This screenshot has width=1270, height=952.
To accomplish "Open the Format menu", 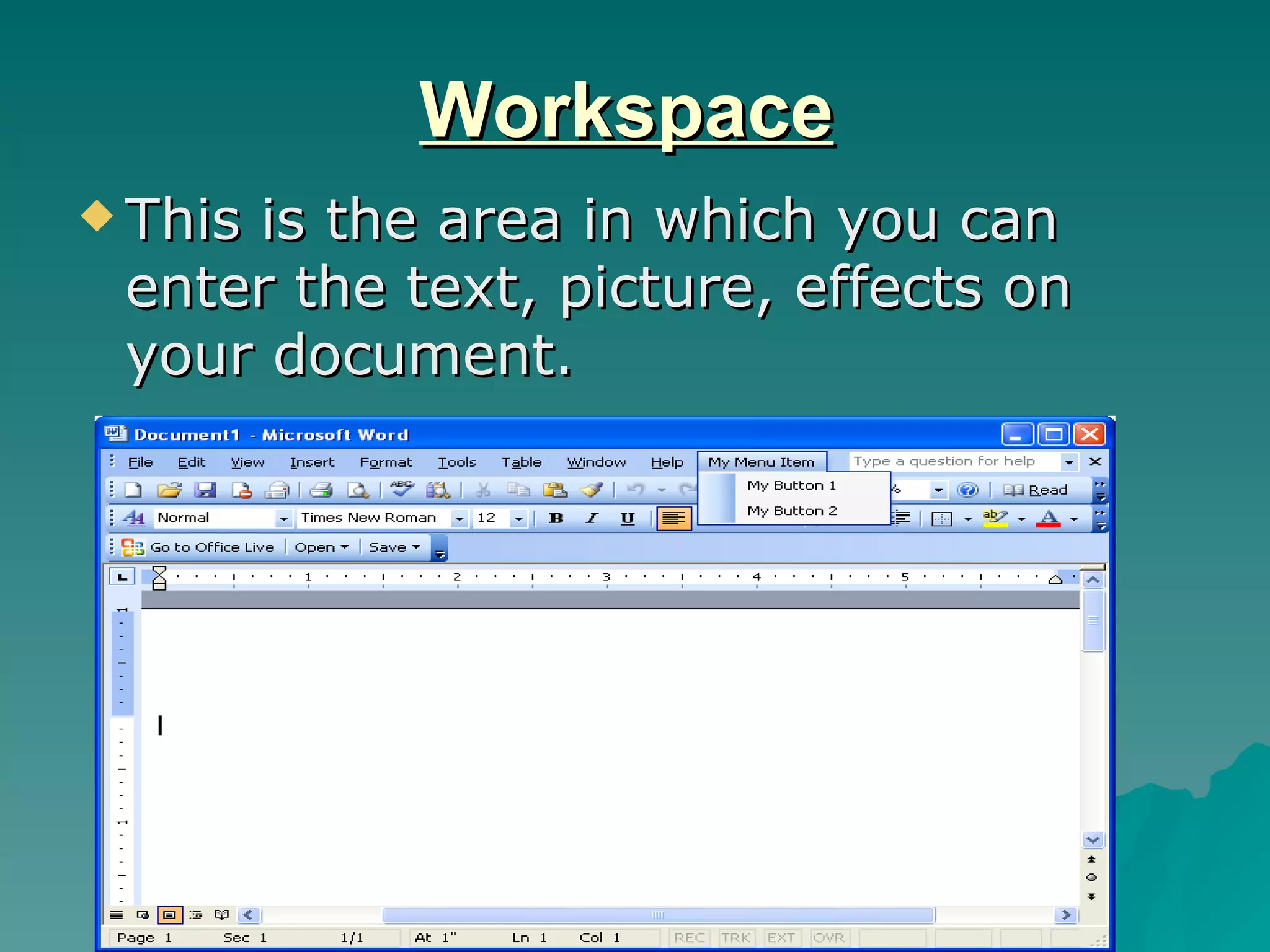I will pyautogui.click(x=386, y=462).
